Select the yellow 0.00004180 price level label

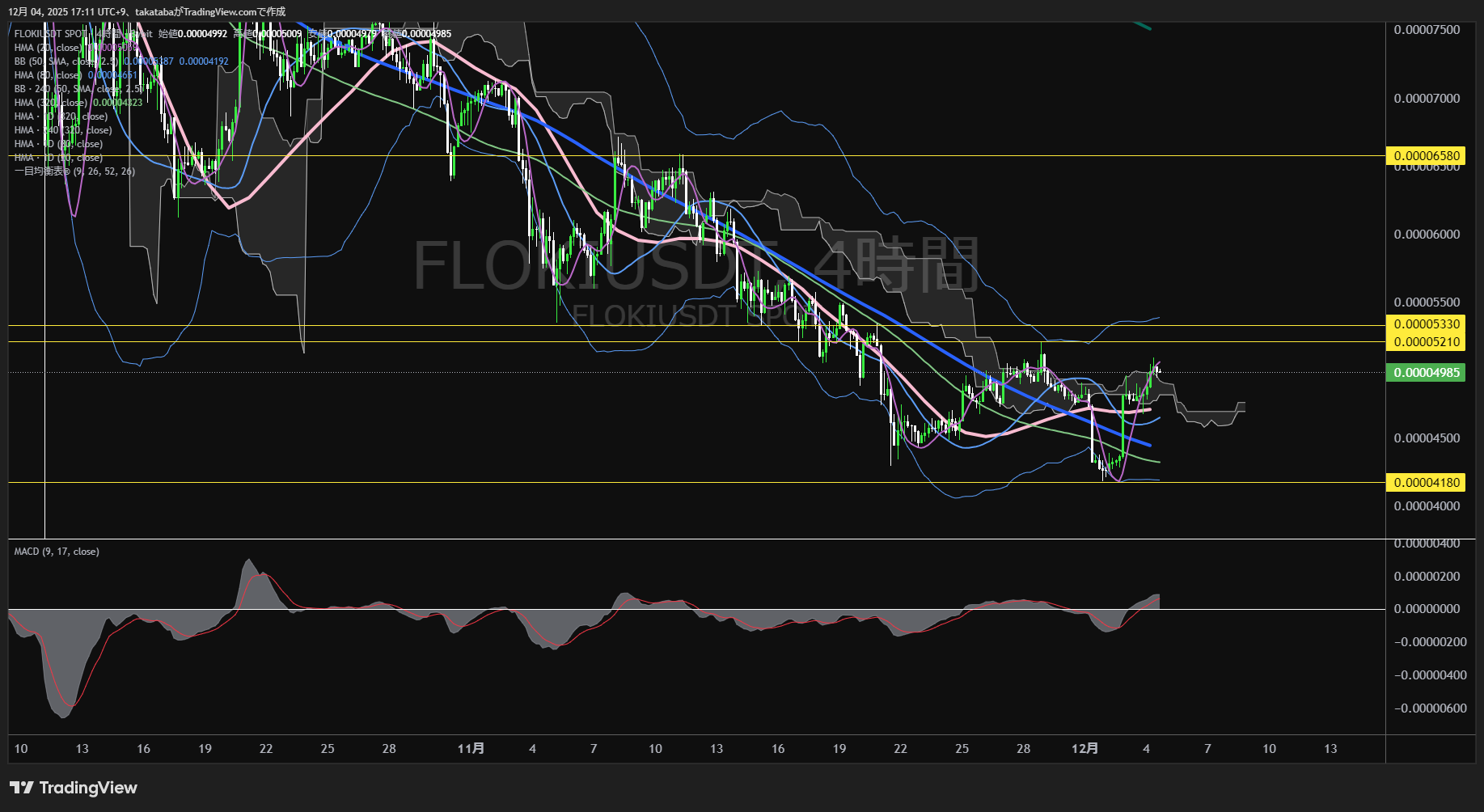click(x=1427, y=483)
